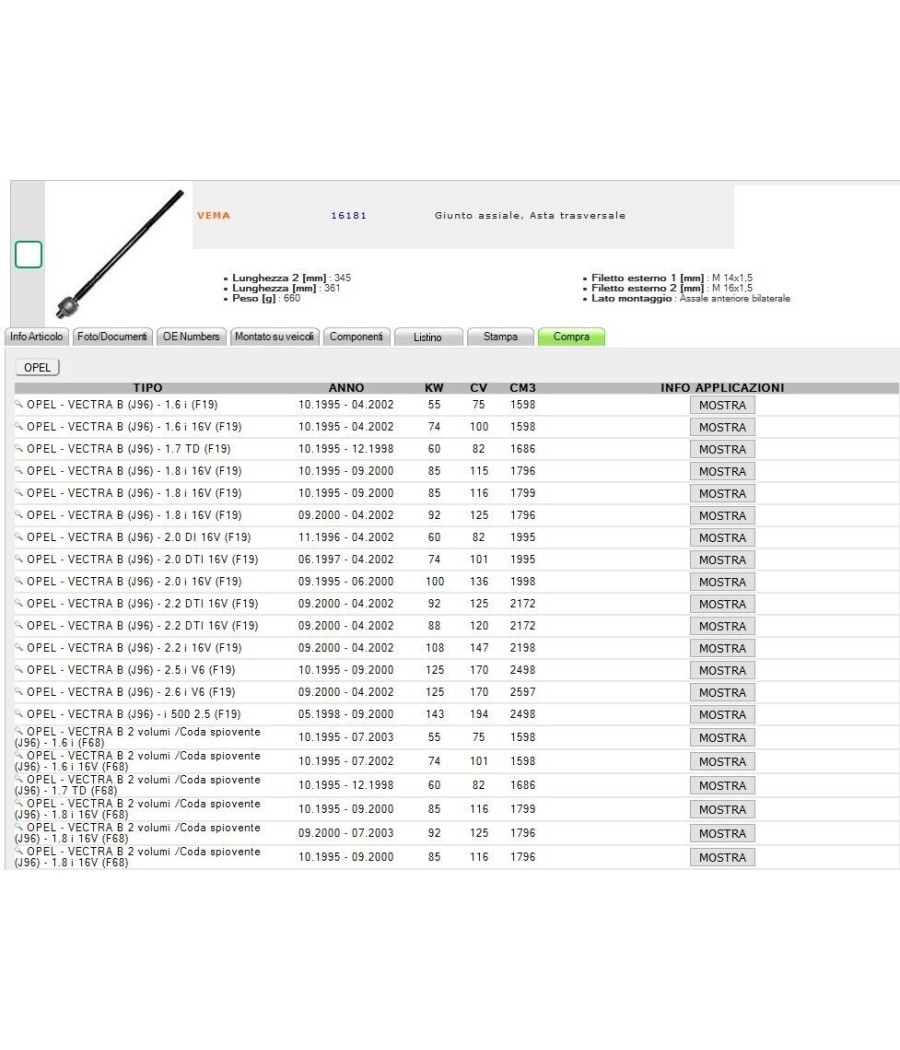900x1050 pixels.
Task: Click the OPEL brand filter button
Action: [x=38, y=367]
